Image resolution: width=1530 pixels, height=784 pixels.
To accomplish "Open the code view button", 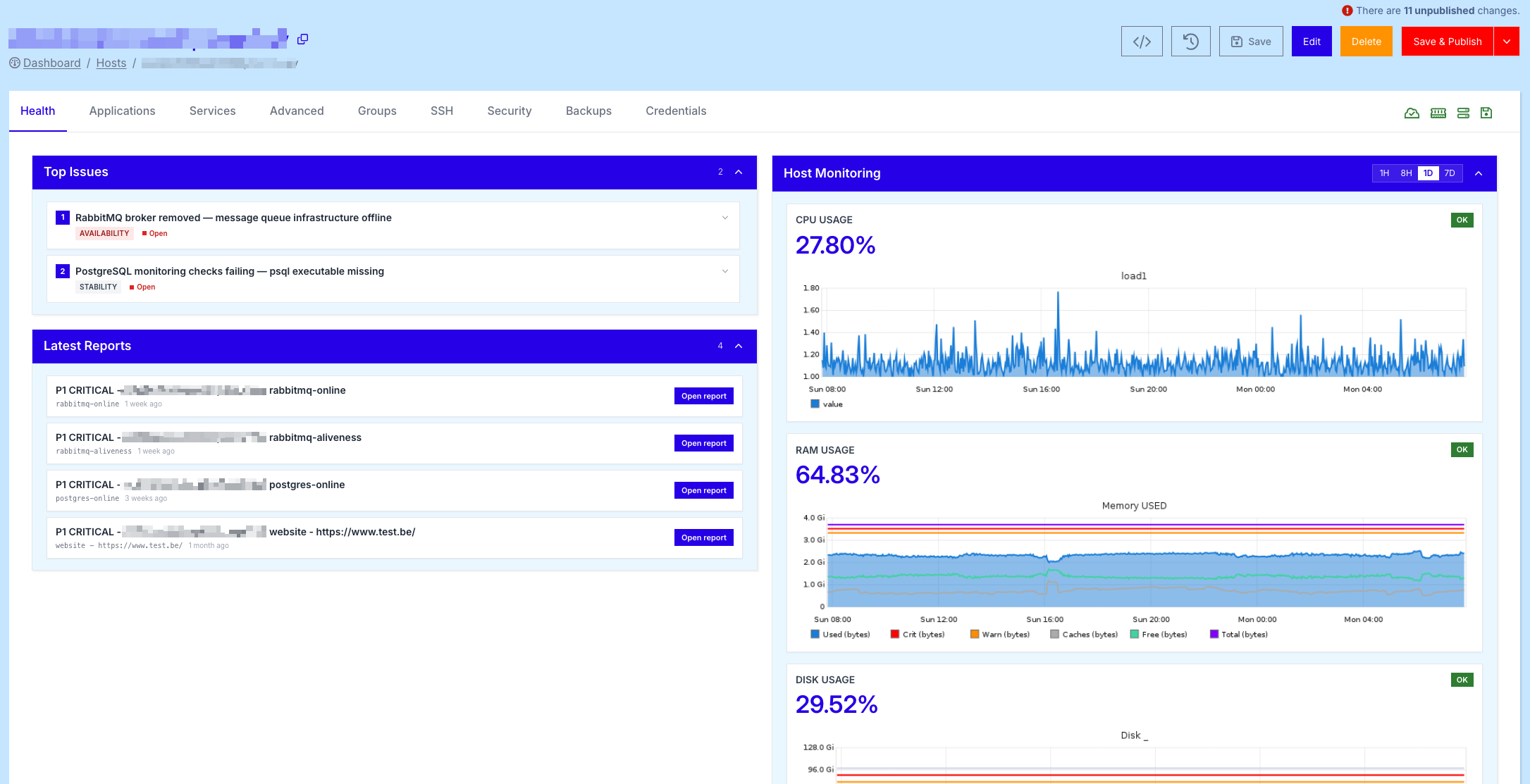I will tap(1142, 42).
